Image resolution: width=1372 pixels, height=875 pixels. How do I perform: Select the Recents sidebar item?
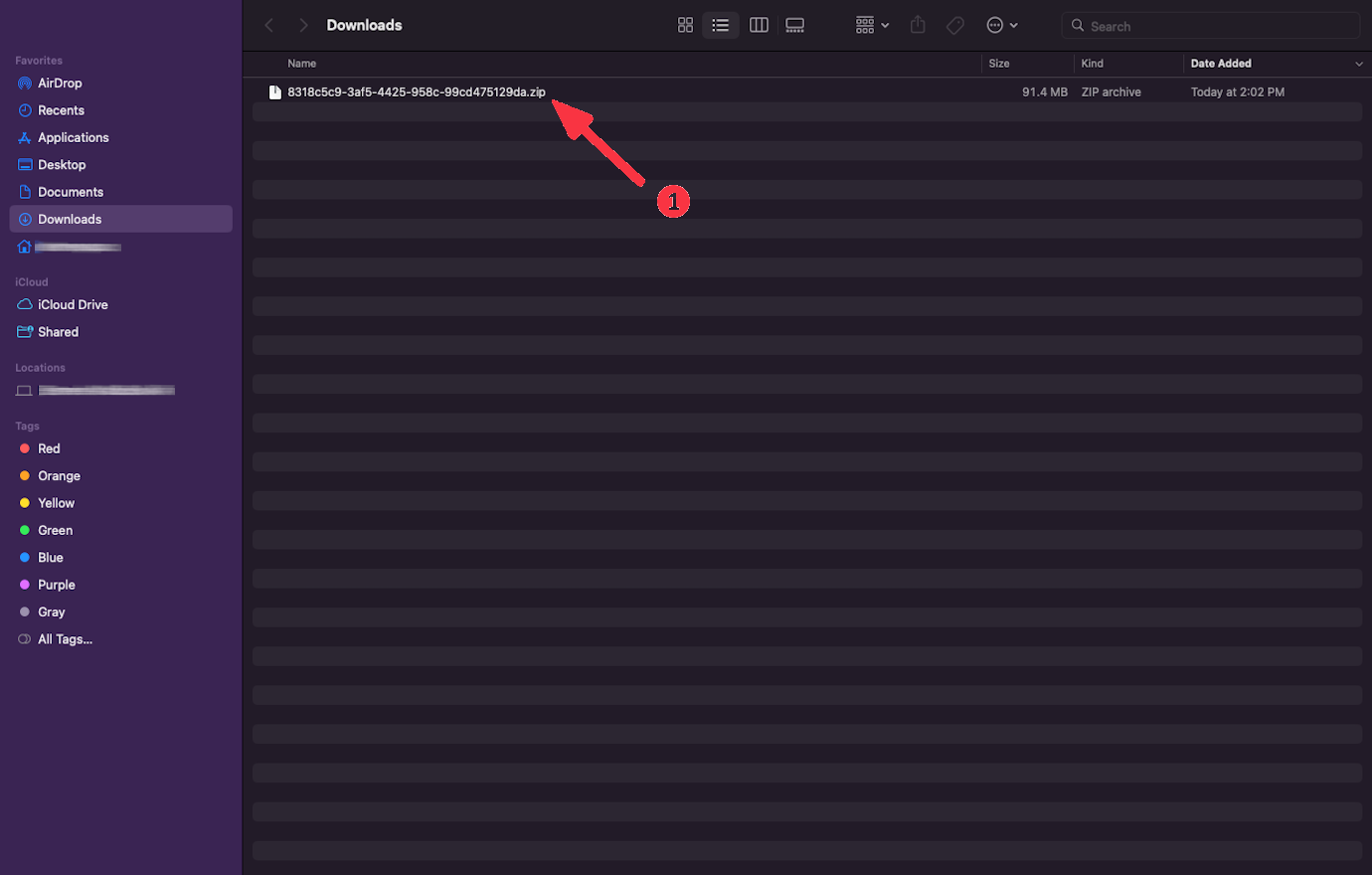60,109
